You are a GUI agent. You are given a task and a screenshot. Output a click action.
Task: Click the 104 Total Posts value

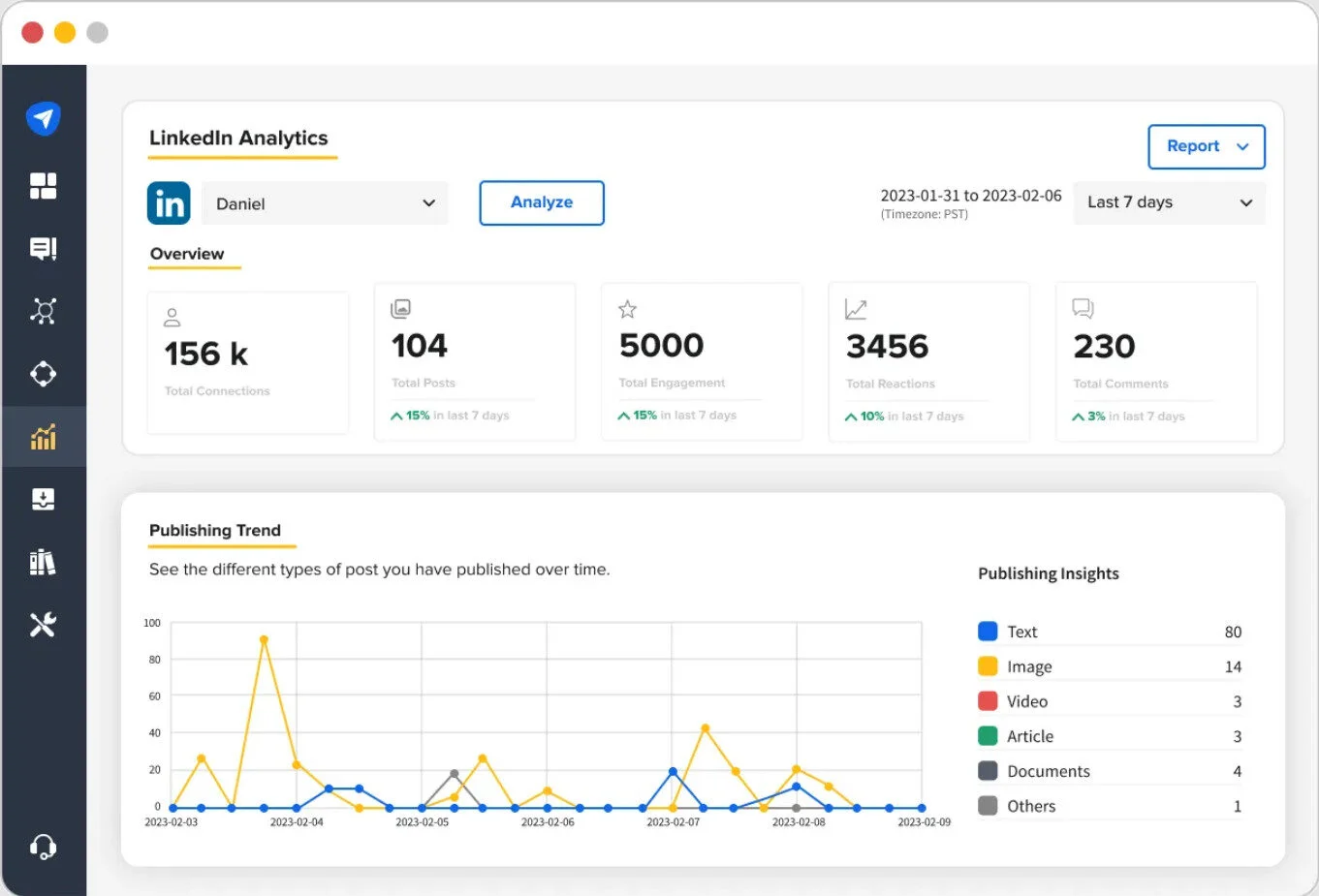coord(419,346)
